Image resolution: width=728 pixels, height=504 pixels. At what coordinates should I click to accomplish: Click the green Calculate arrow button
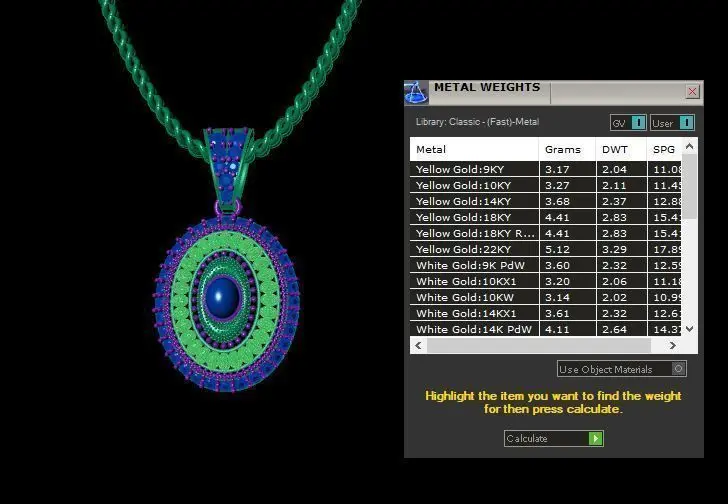[595, 438]
